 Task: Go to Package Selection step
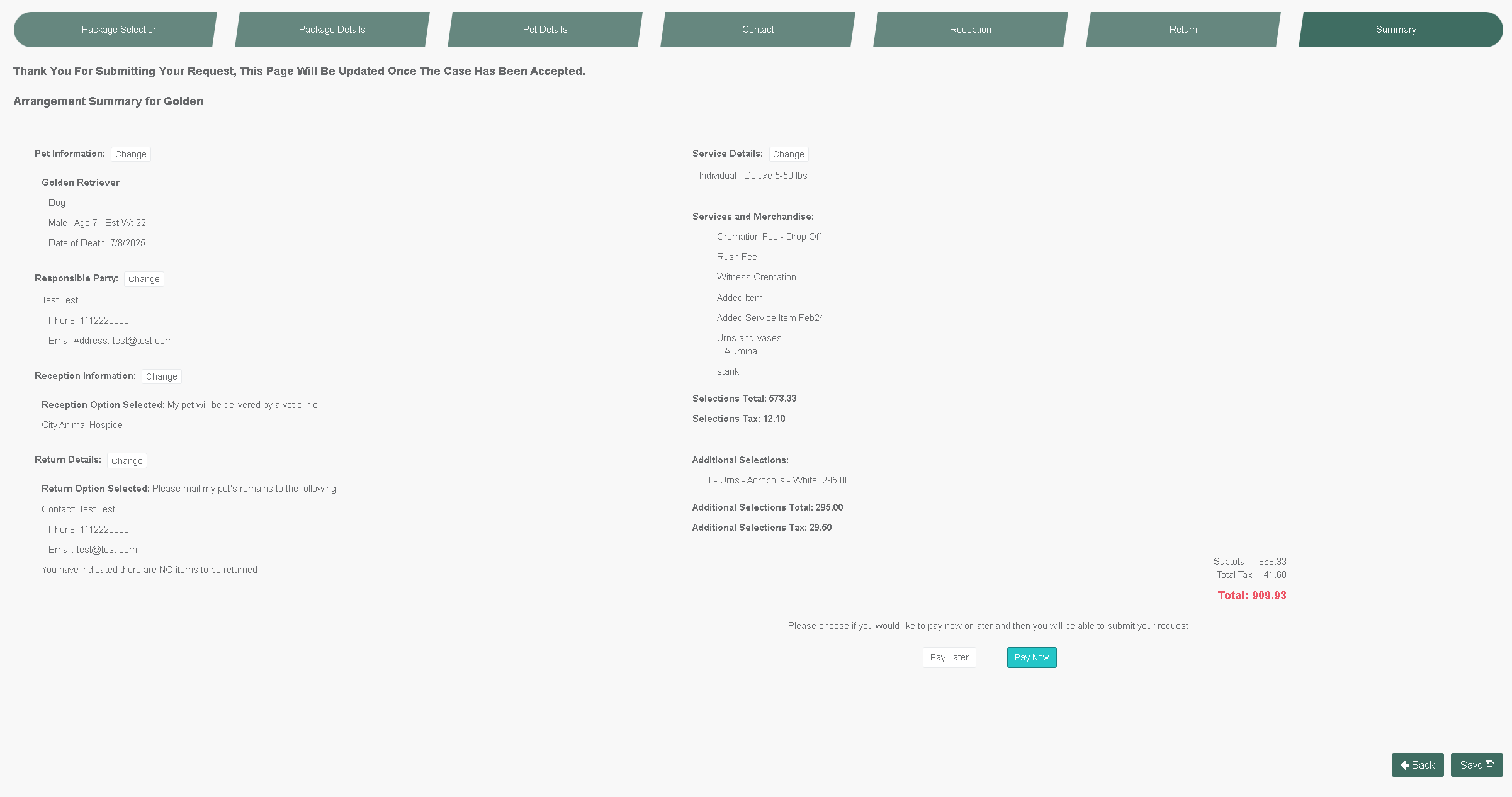point(120,30)
